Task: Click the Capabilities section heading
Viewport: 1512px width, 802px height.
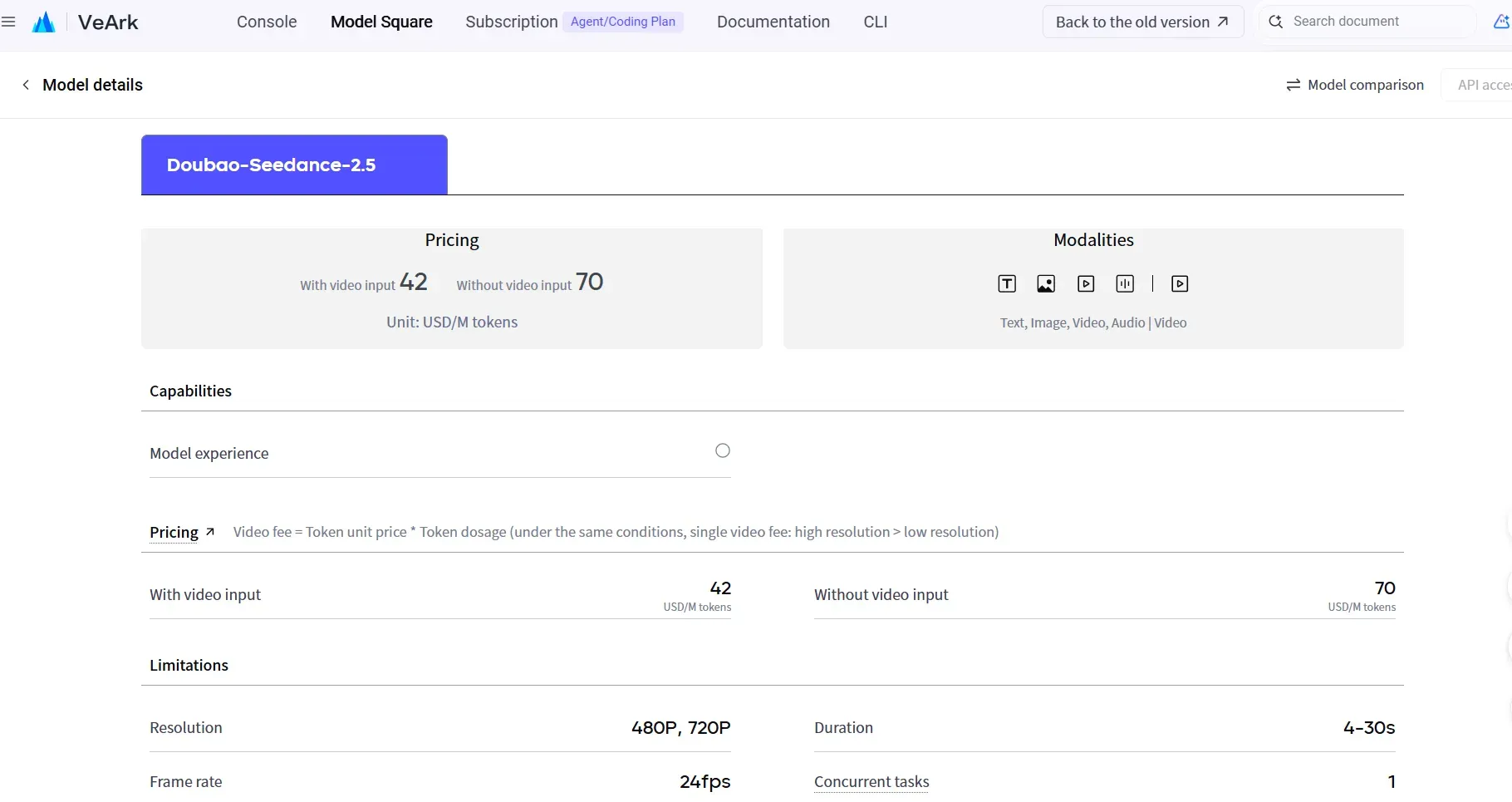Action: pyautogui.click(x=190, y=391)
